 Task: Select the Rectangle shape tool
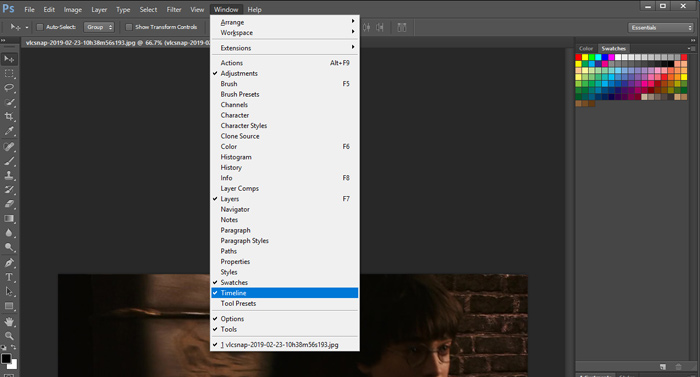pos(9,306)
